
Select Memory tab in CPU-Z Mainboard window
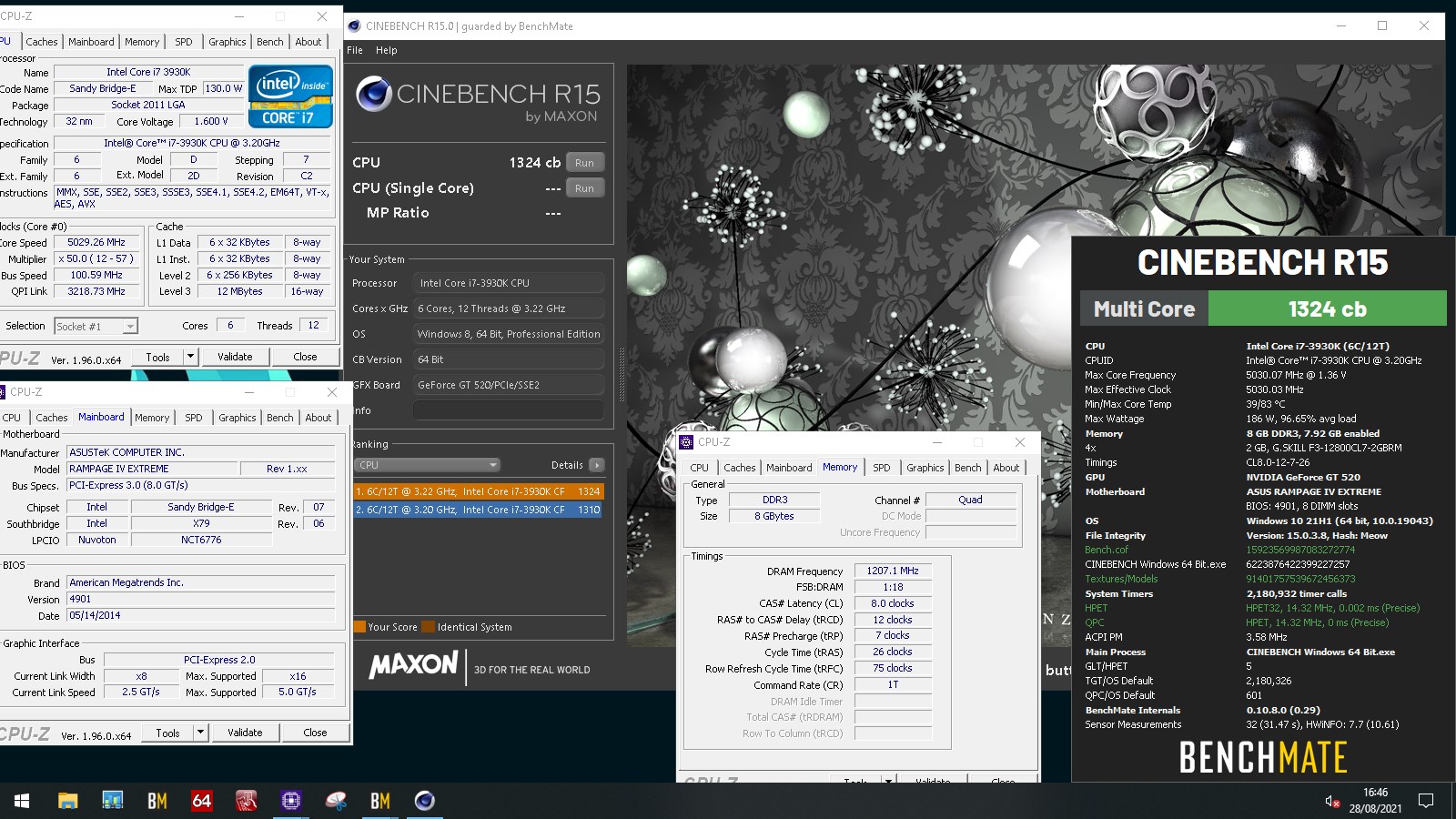[x=152, y=418]
